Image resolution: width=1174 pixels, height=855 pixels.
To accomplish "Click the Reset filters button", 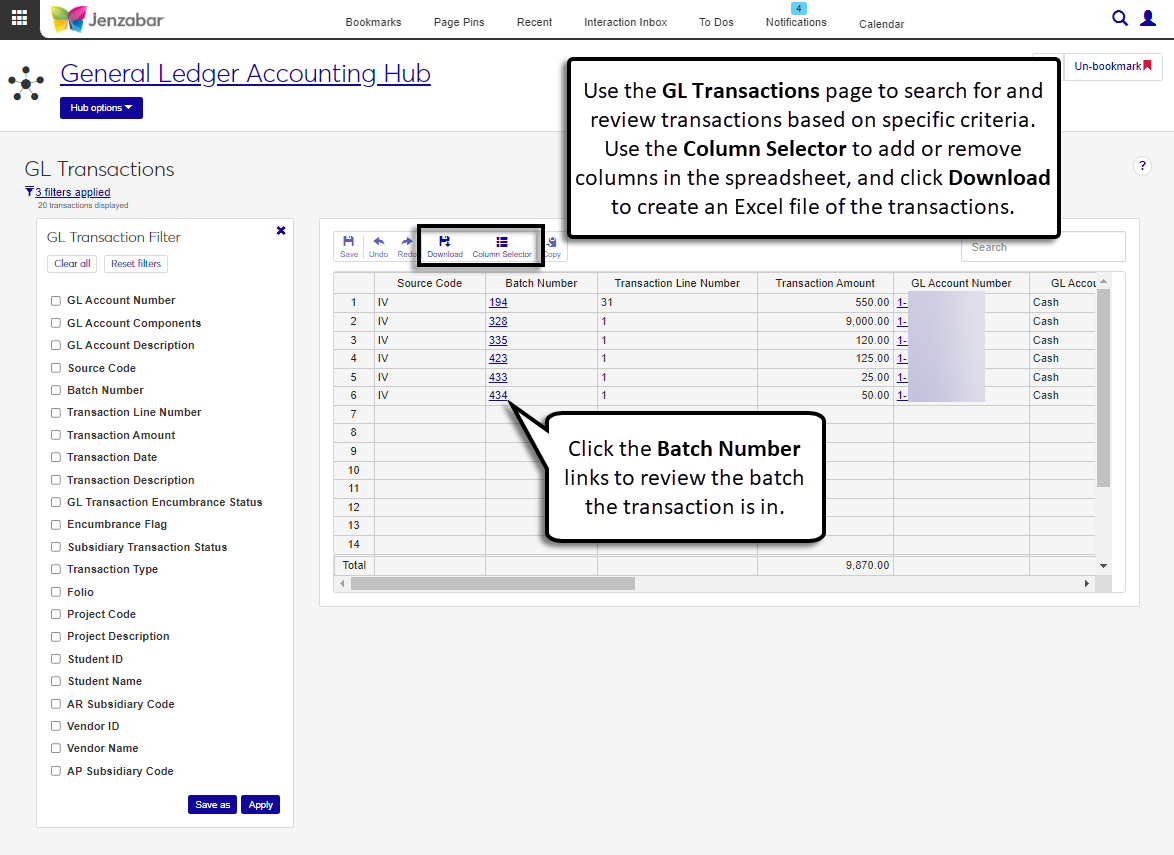I will (136, 264).
